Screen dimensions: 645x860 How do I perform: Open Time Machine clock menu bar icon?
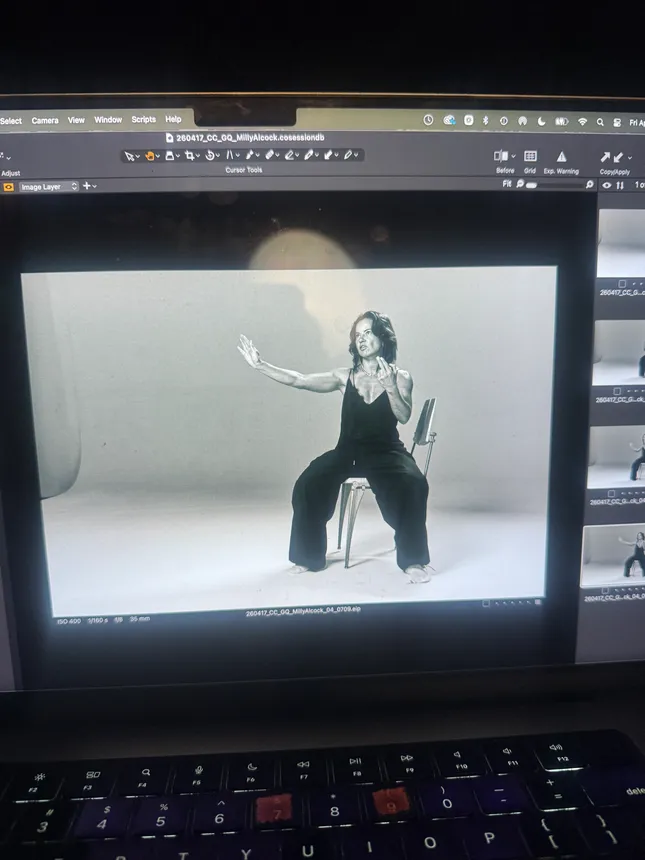(x=428, y=120)
